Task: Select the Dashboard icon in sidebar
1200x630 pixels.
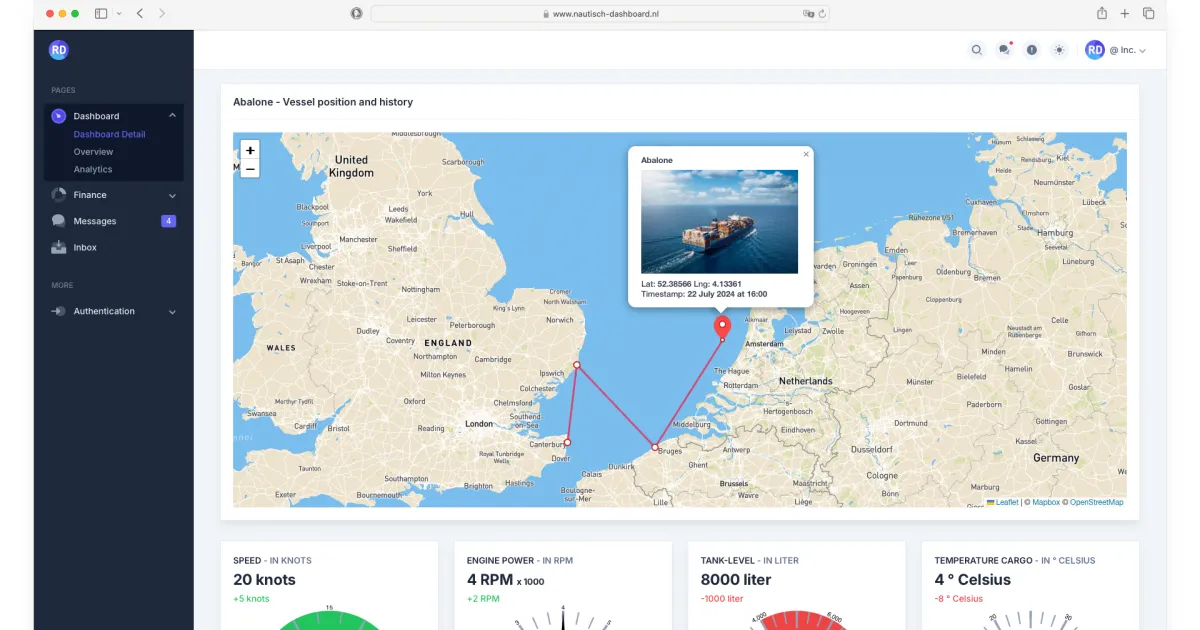Action: pyautogui.click(x=58, y=115)
